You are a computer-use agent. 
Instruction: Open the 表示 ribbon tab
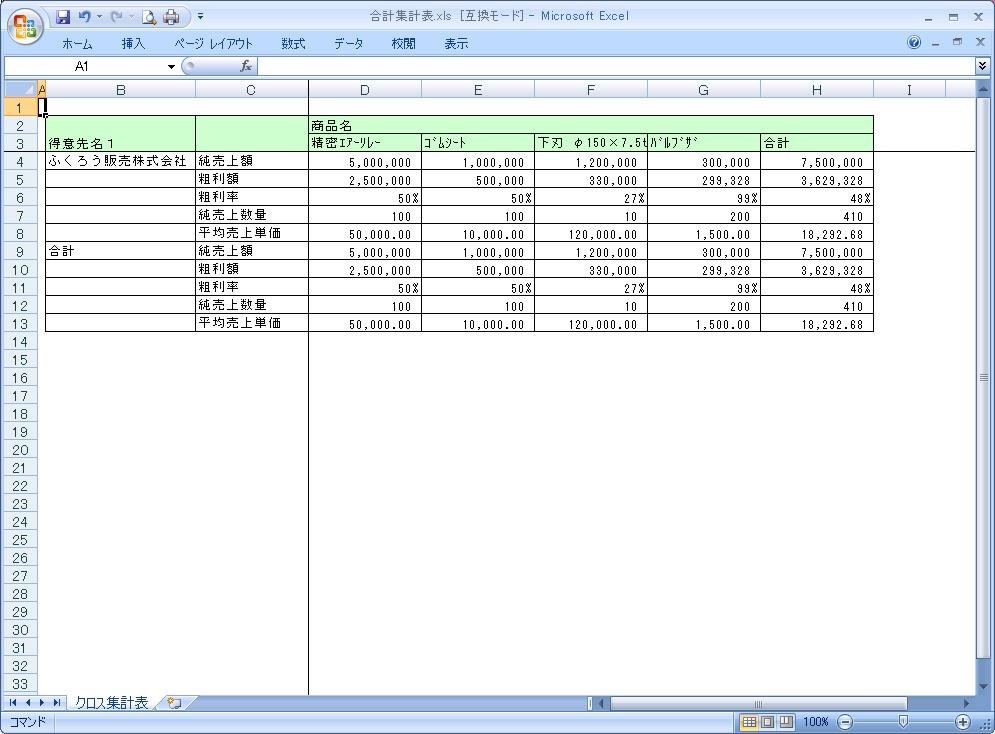click(456, 44)
